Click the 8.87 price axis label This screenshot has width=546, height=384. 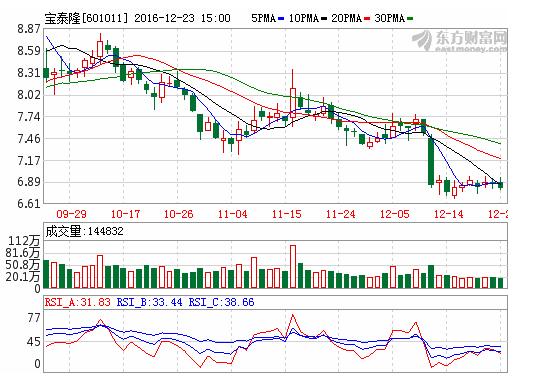(29, 29)
